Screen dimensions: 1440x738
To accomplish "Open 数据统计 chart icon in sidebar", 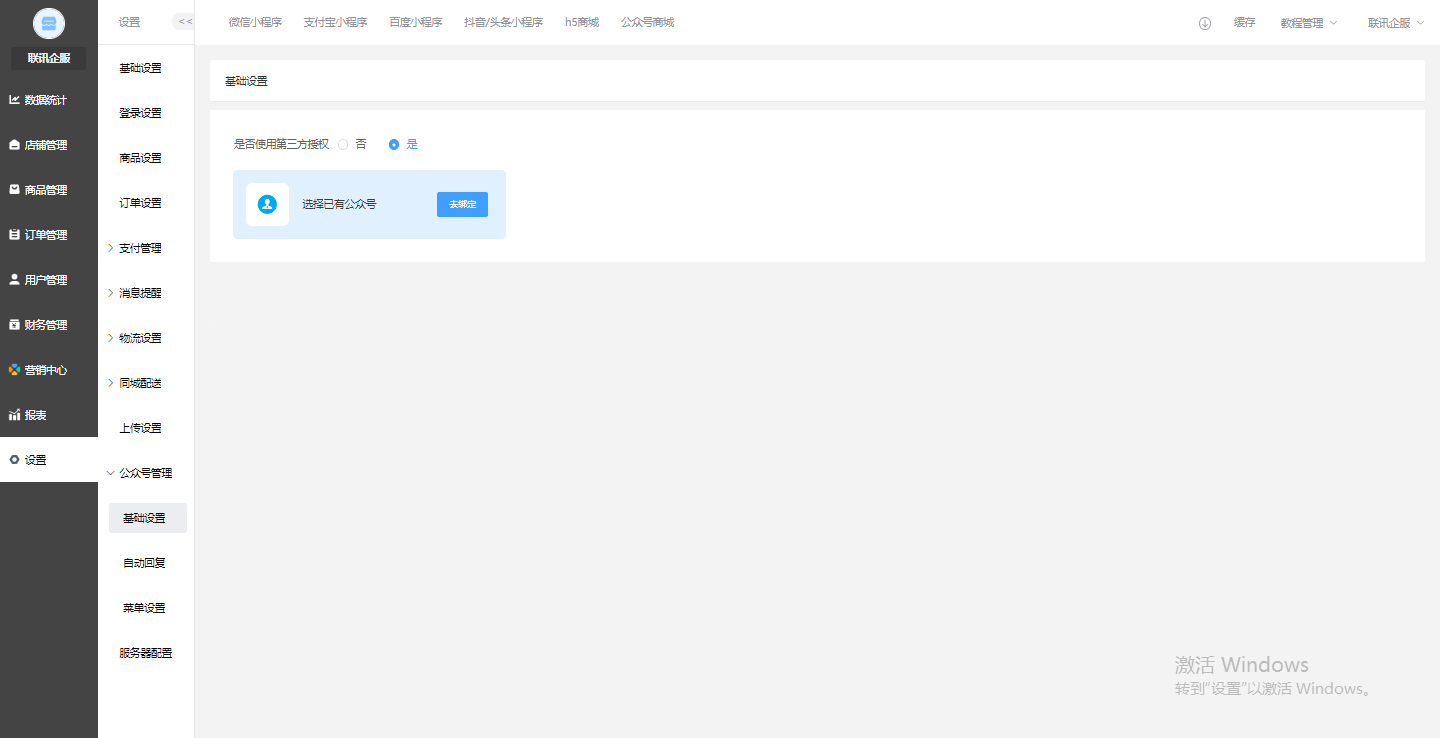I will pyautogui.click(x=14, y=100).
